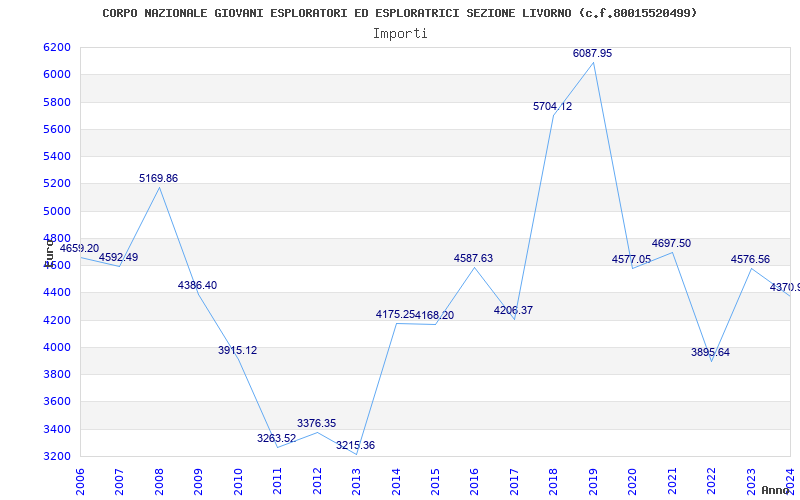Select data label 4592.49
Image resolution: width=800 pixels, height=500 pixels.
pyautogui.click(x=118, y=257)
